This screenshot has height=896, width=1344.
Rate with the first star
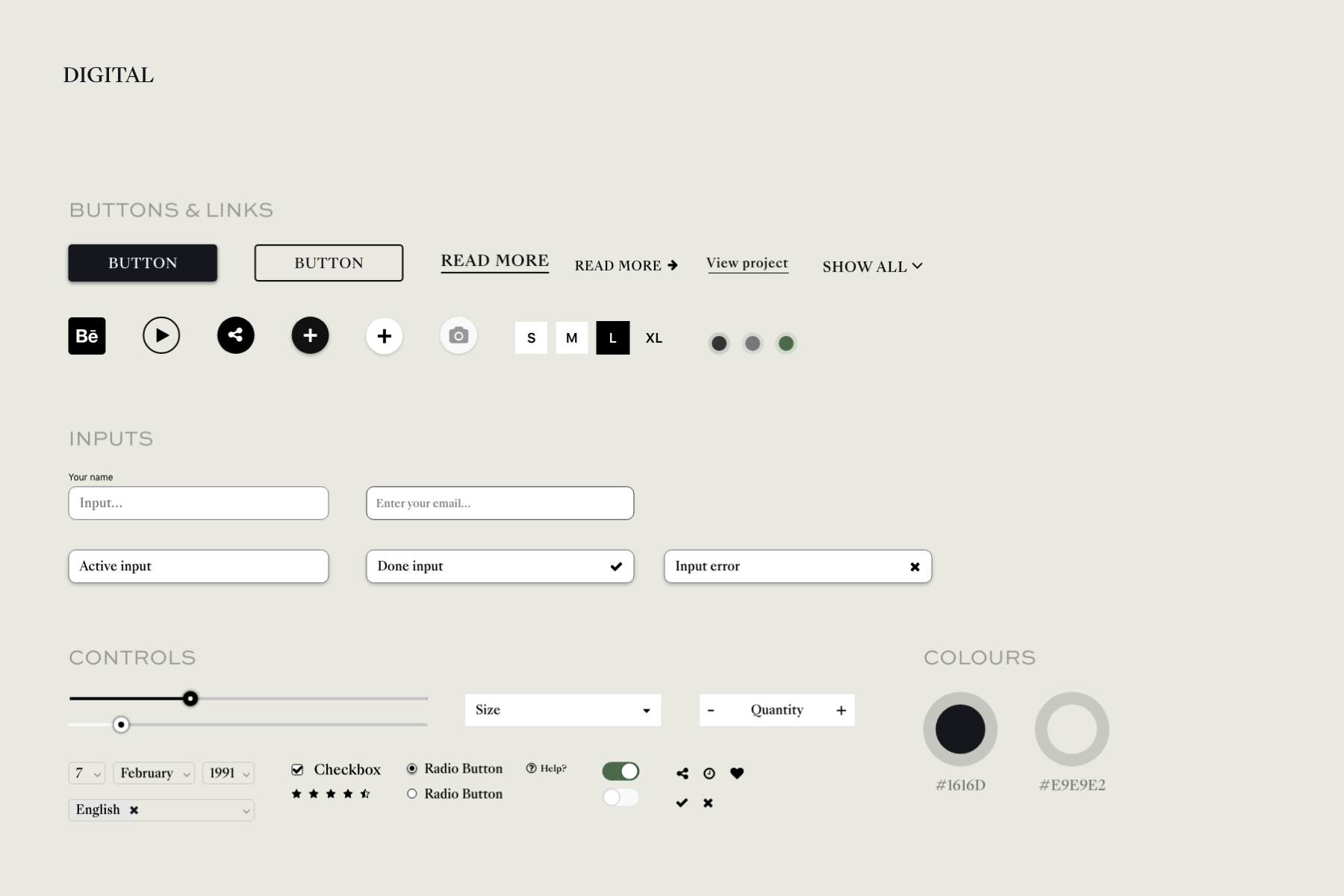(x=296, y=794)
